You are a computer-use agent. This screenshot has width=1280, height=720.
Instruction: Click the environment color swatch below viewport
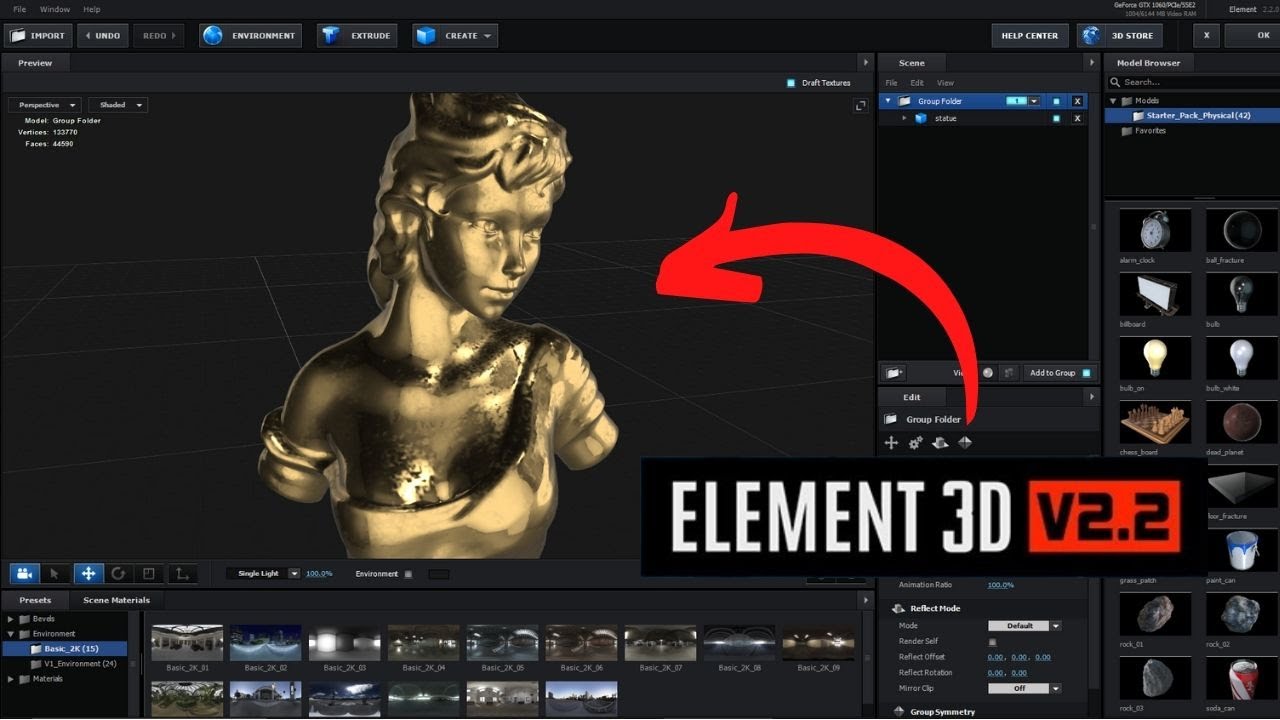click(438, 574)
